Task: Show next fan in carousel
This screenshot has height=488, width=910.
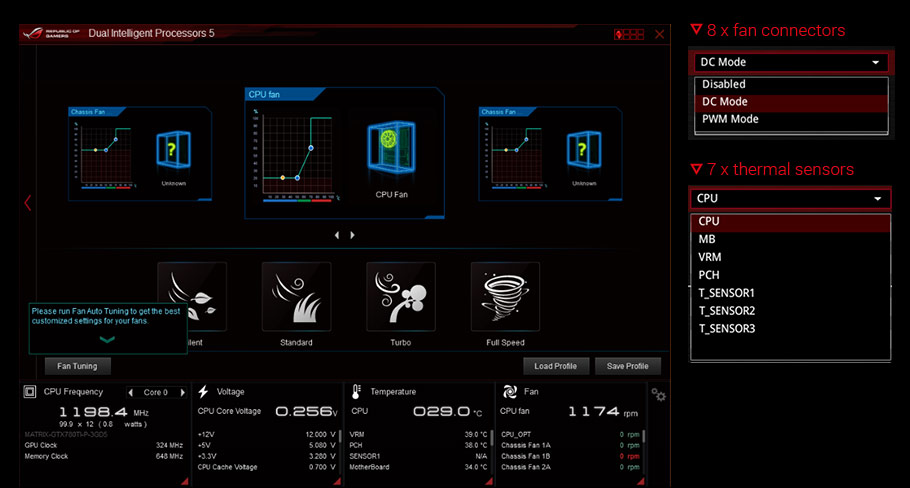Action: pyautogui.click(x=352, y=235)
